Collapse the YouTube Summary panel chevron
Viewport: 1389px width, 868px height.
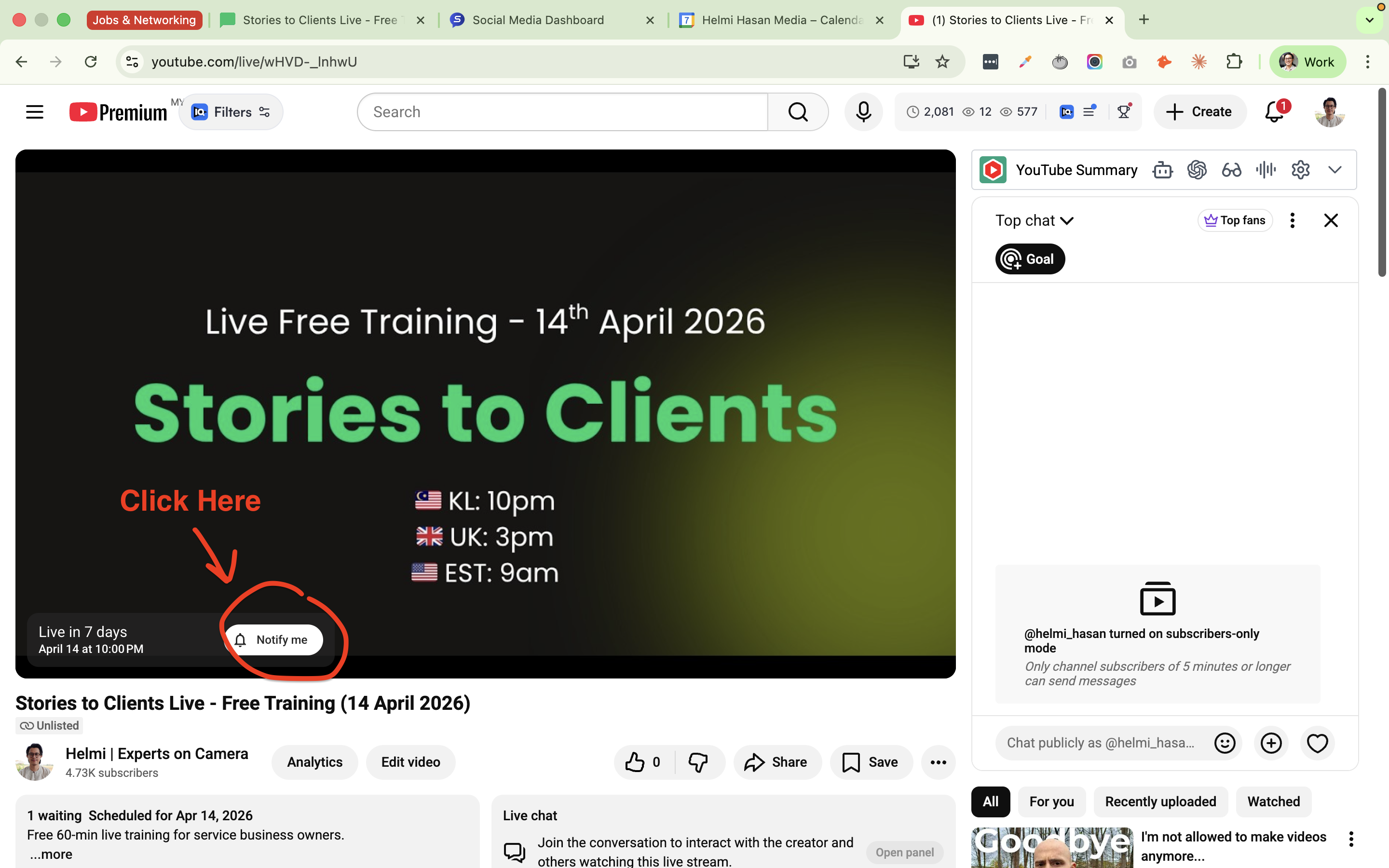coord(1335,170)
